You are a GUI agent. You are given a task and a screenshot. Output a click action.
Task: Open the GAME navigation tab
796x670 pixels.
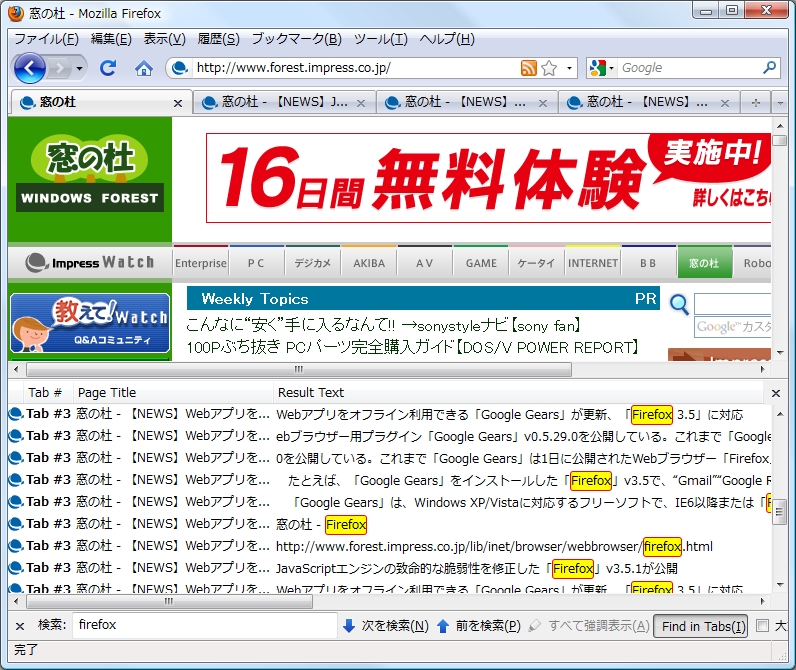pyautogui.click(x=481, y=263)
